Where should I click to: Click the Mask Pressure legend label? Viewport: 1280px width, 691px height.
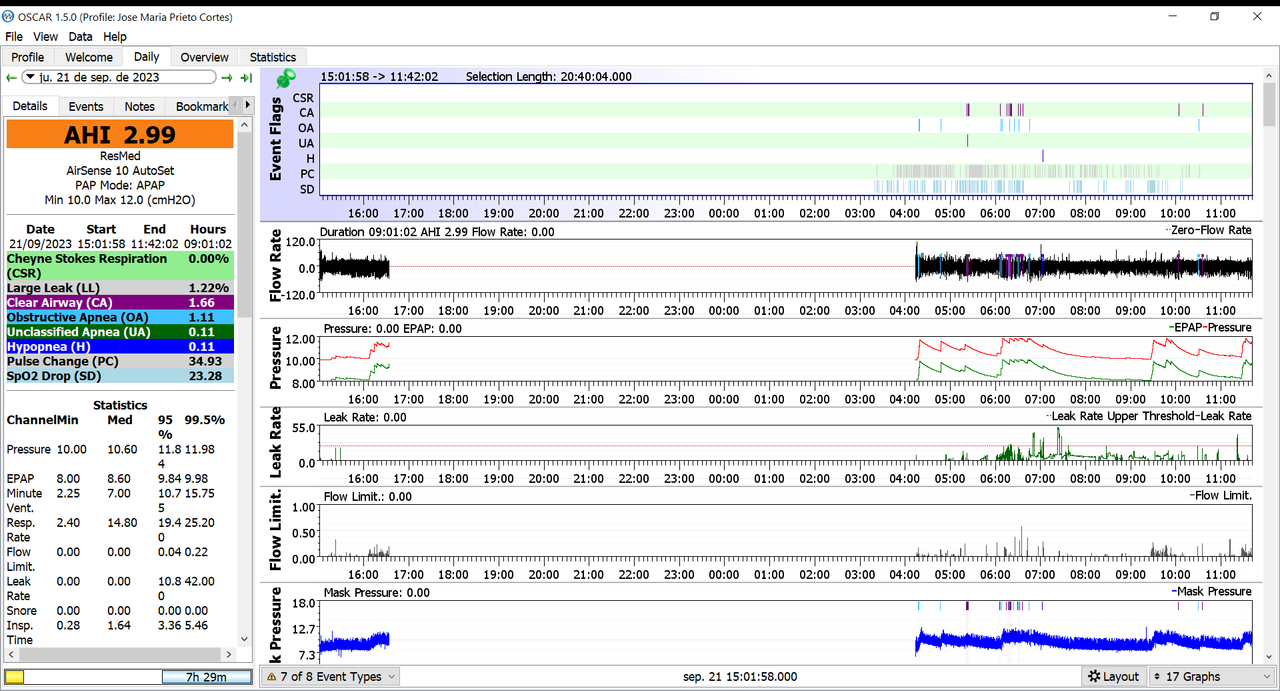click(1213, 591)
